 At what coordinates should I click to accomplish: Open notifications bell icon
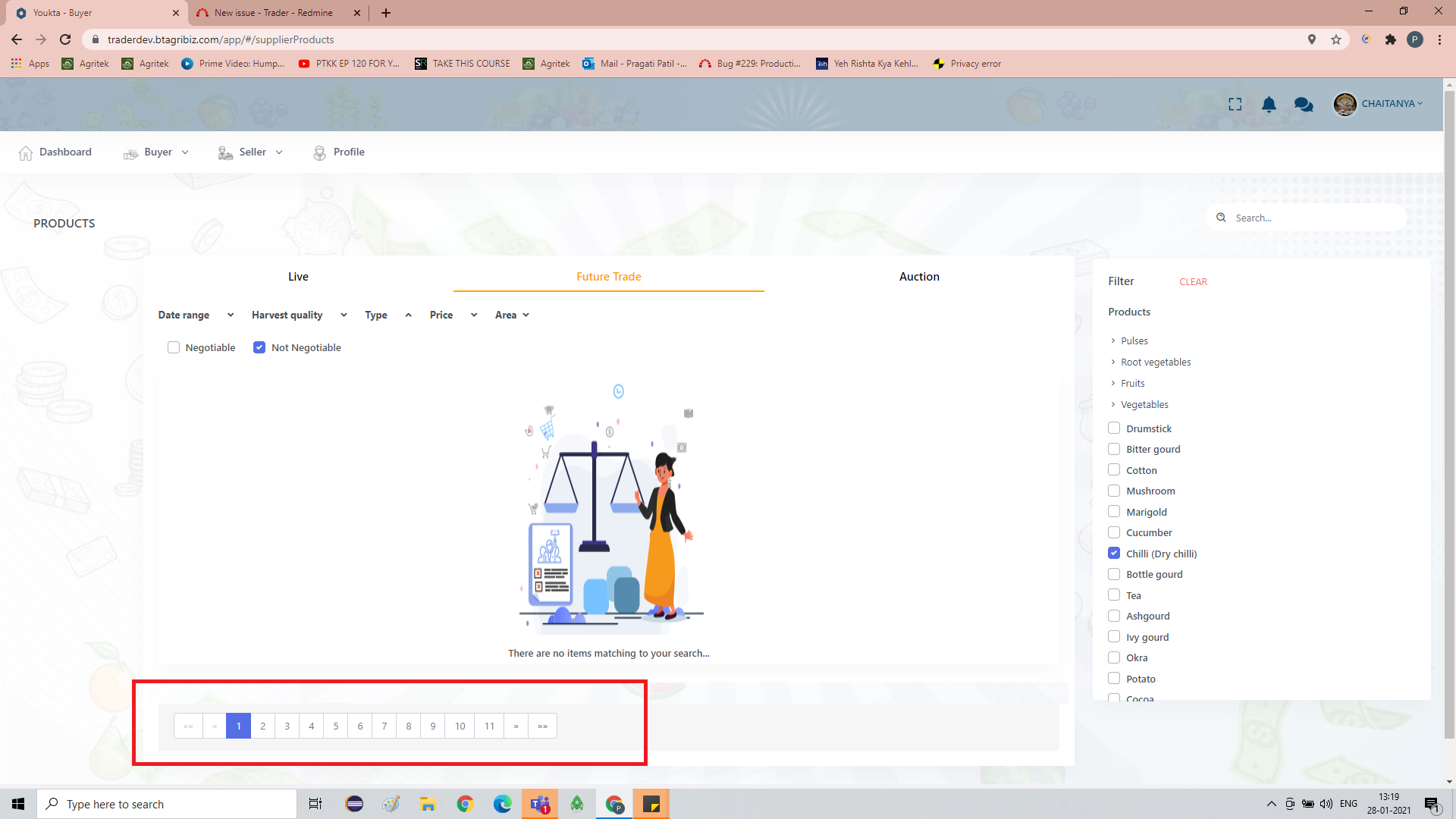point(1269,104)
